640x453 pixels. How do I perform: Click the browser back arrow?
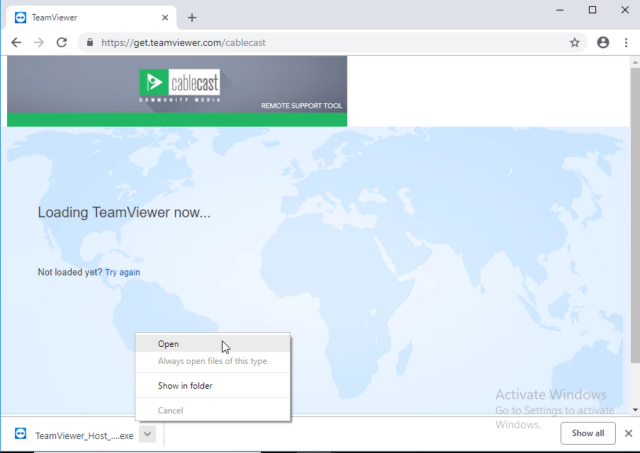(x=16, y=42)
